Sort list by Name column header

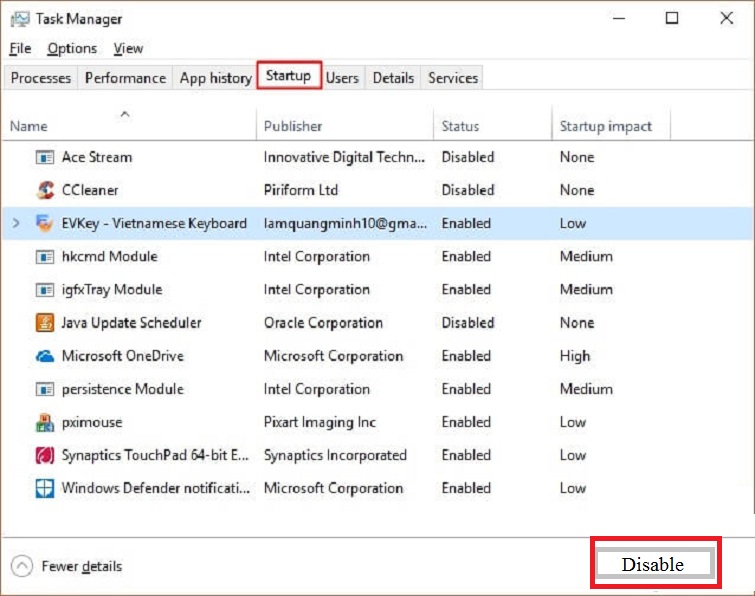(x=29, y=127)
